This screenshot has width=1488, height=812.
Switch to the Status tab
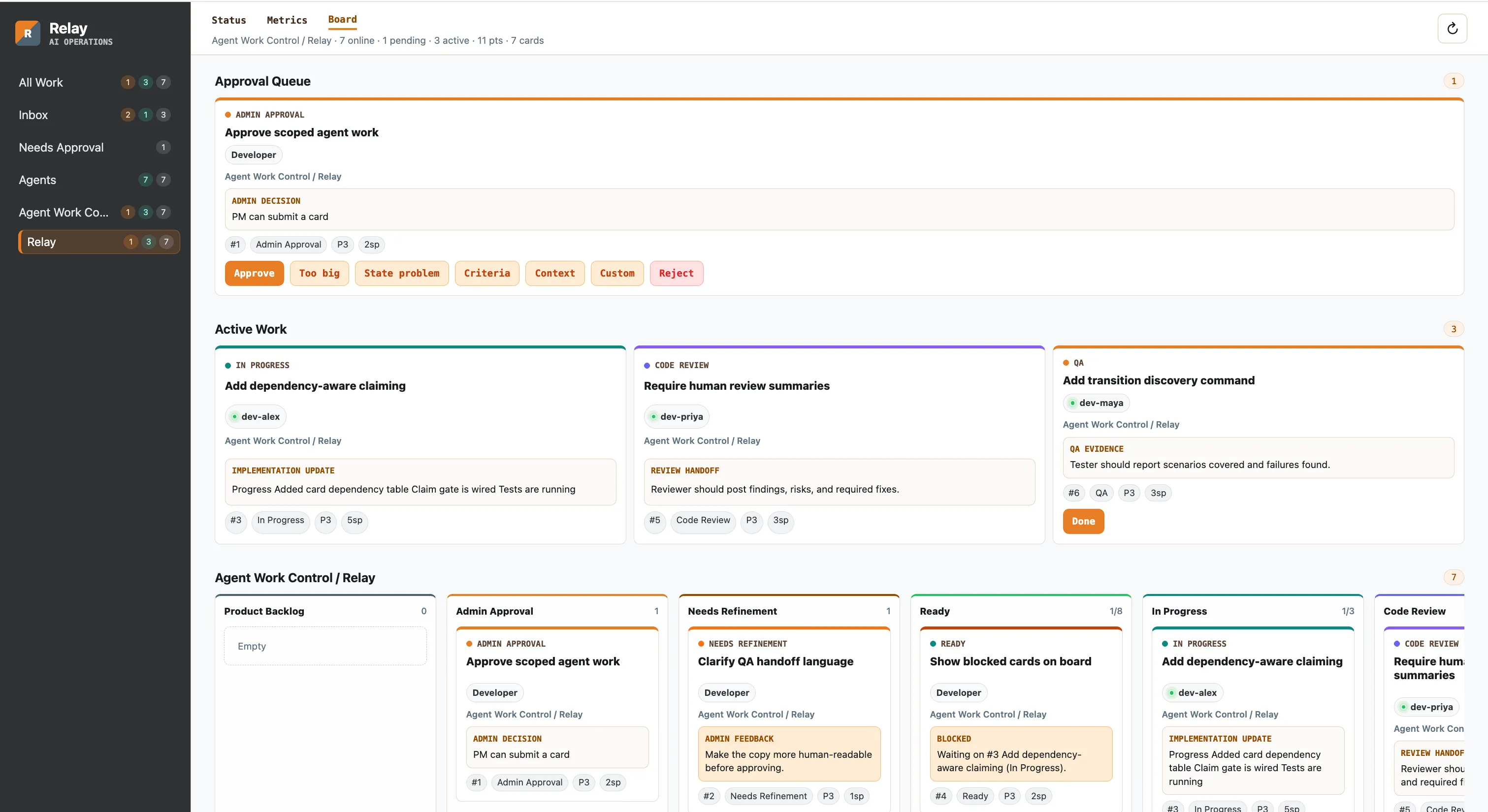pyautogui.click(x=229, y=20)
